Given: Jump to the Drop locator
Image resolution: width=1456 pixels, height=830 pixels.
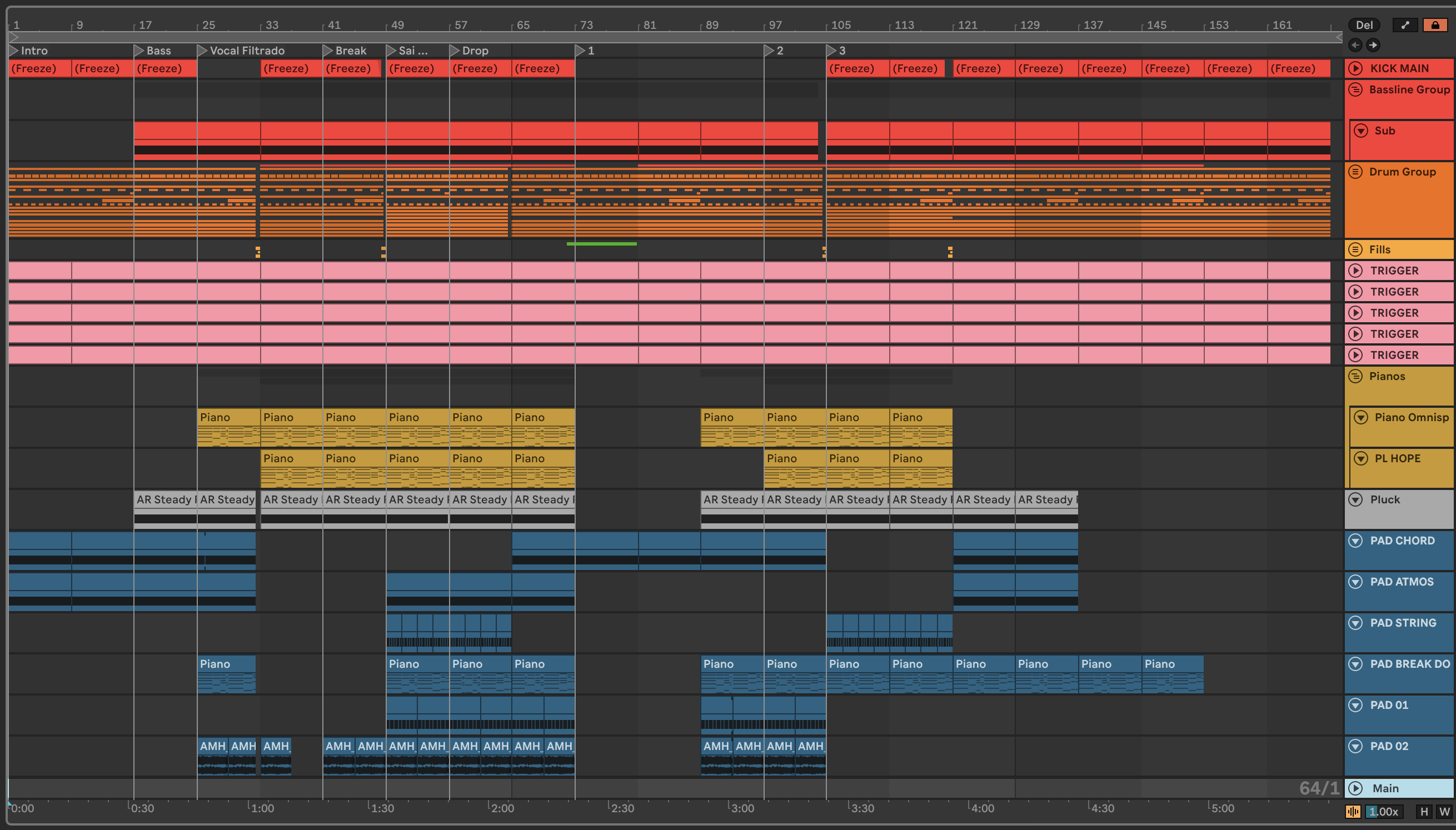Looking at the screenshot, I should (x=455, y=51).
